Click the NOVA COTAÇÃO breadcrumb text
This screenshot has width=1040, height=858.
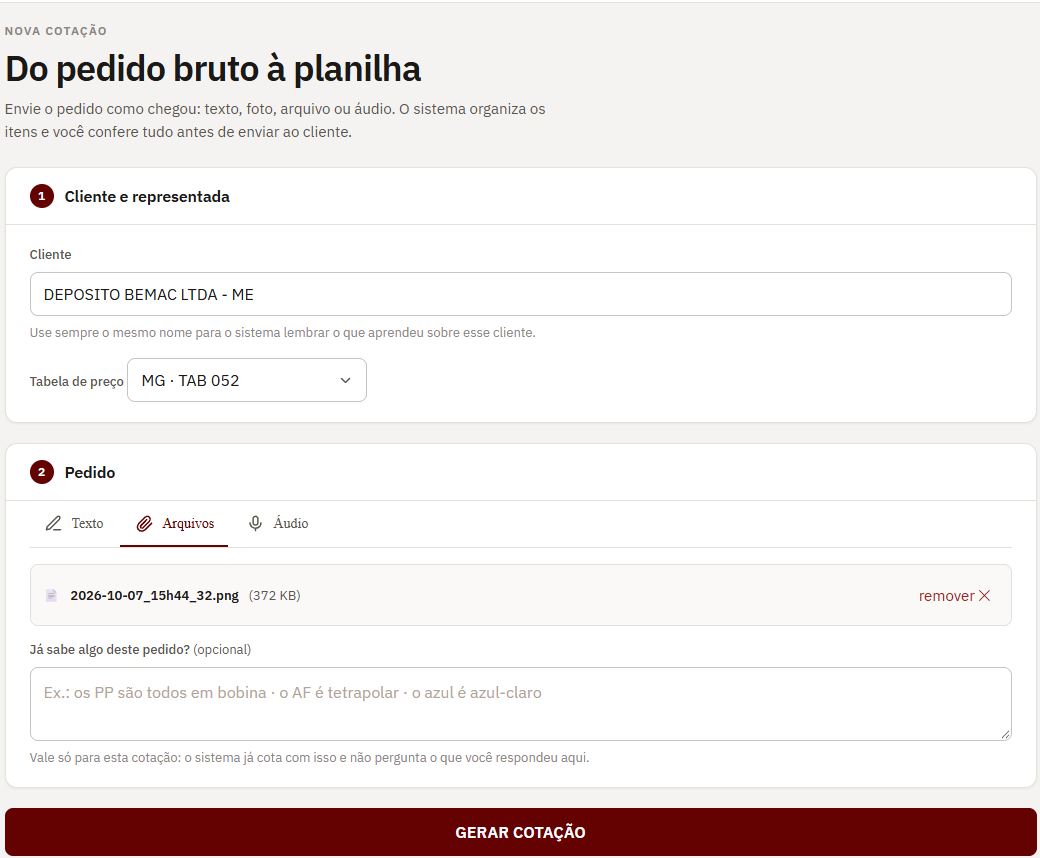pyautogui.click(x=56, y=31)
